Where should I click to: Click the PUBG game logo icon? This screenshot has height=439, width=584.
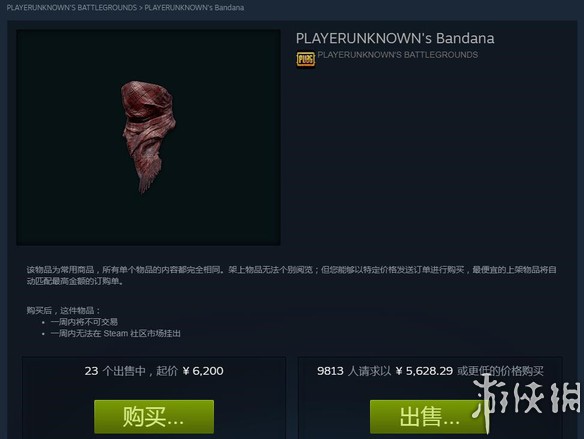[x=305, y=60]
